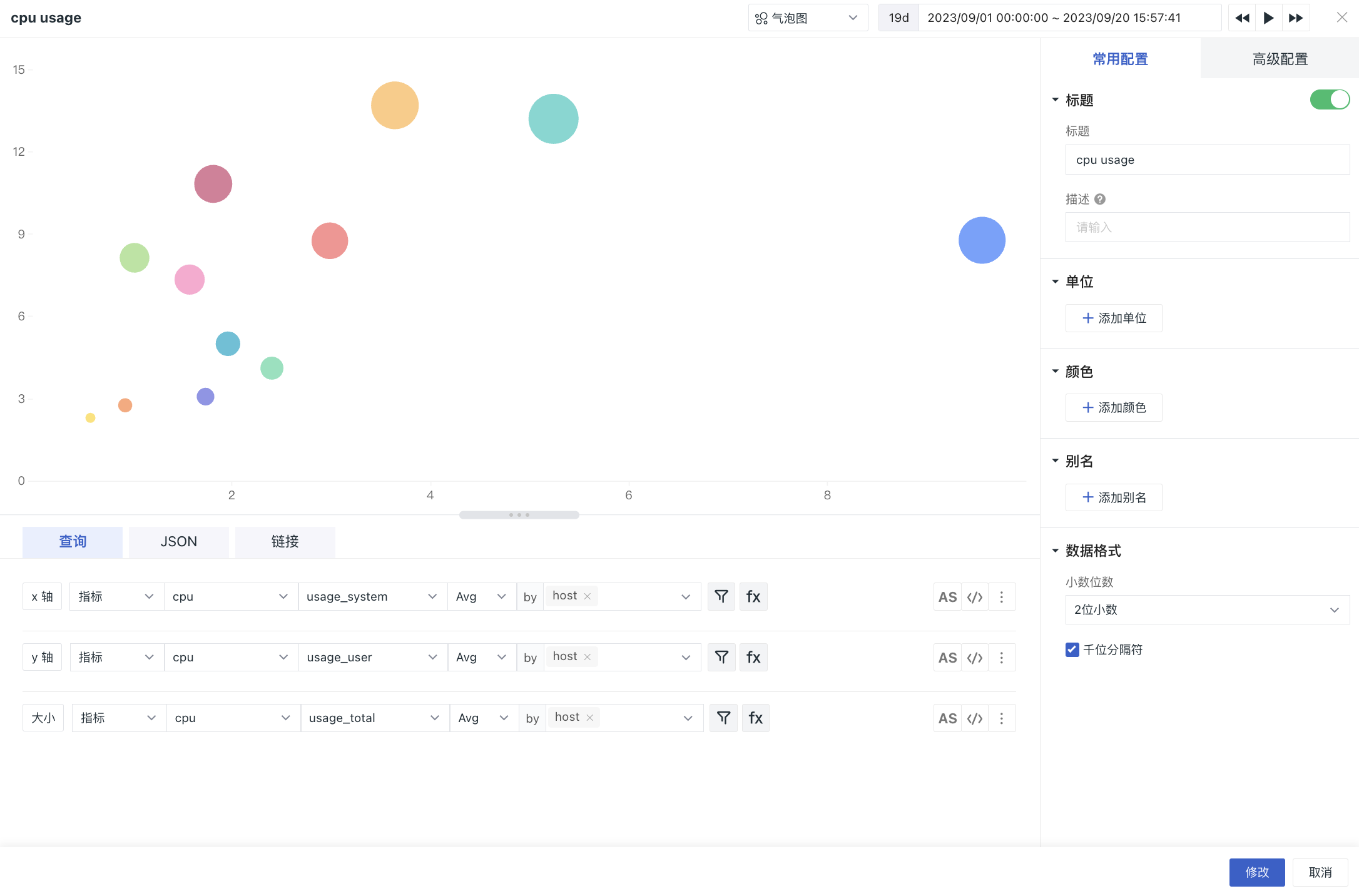The height and width of the screenshot is (896, 1359).
Task: Click the 描述 help question icon
Action: [1100, 199]
